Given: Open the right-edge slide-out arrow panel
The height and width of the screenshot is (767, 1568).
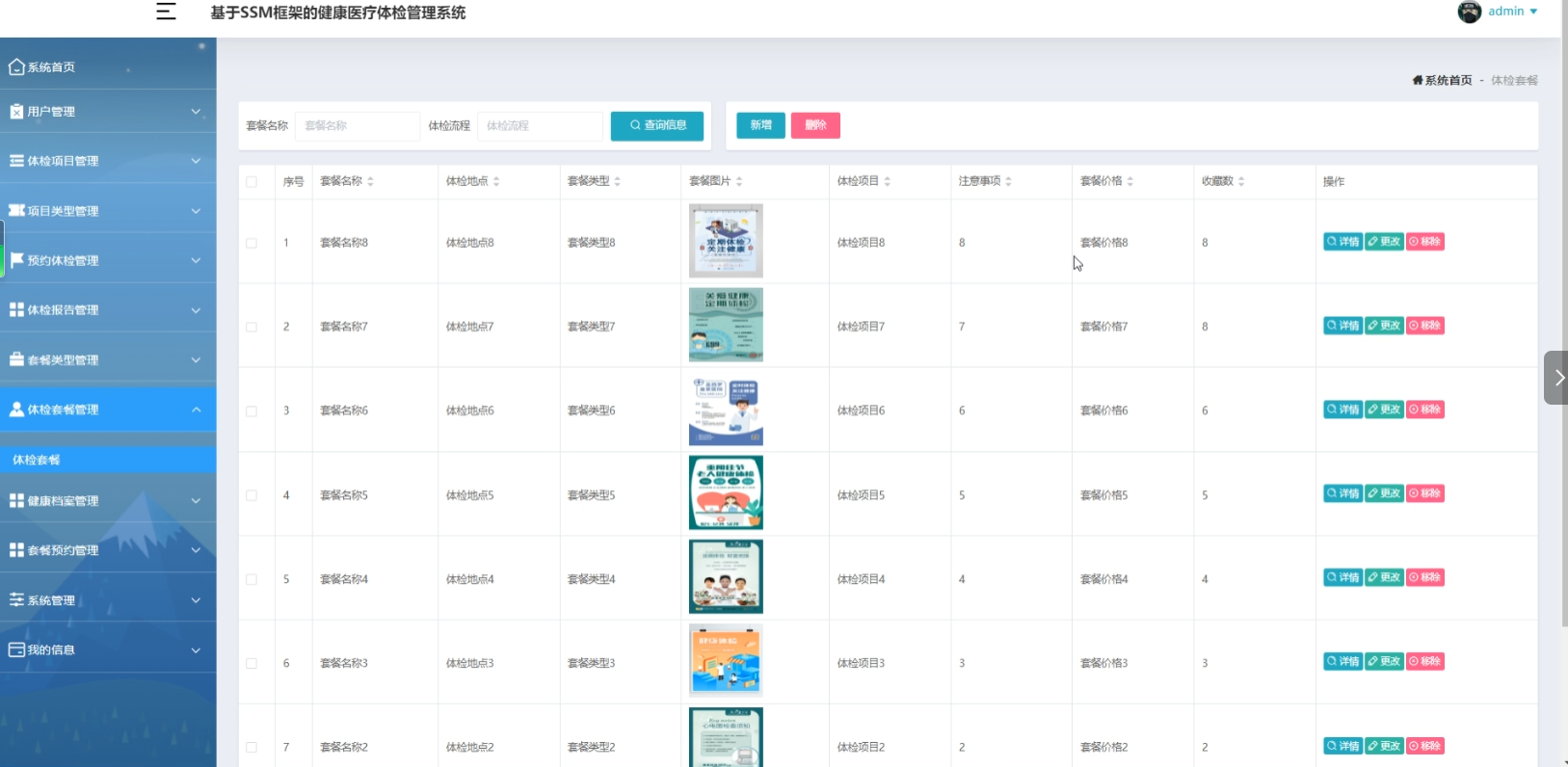Looking at the screenshot, I should (1555, 378).
